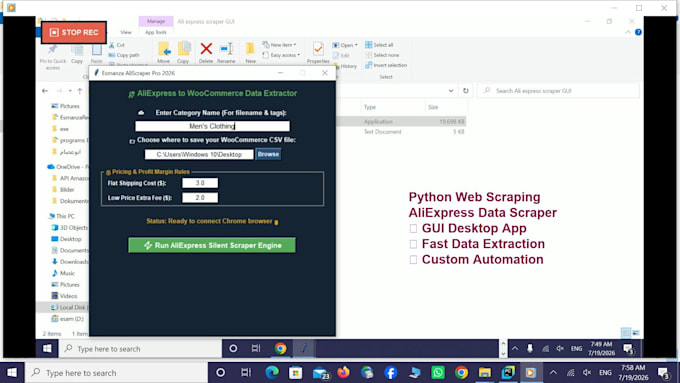Image resolution: width=680 pixels, height=383 pixels.
Task: Click the Explorer Up arrow
Action: click(80, 91)
